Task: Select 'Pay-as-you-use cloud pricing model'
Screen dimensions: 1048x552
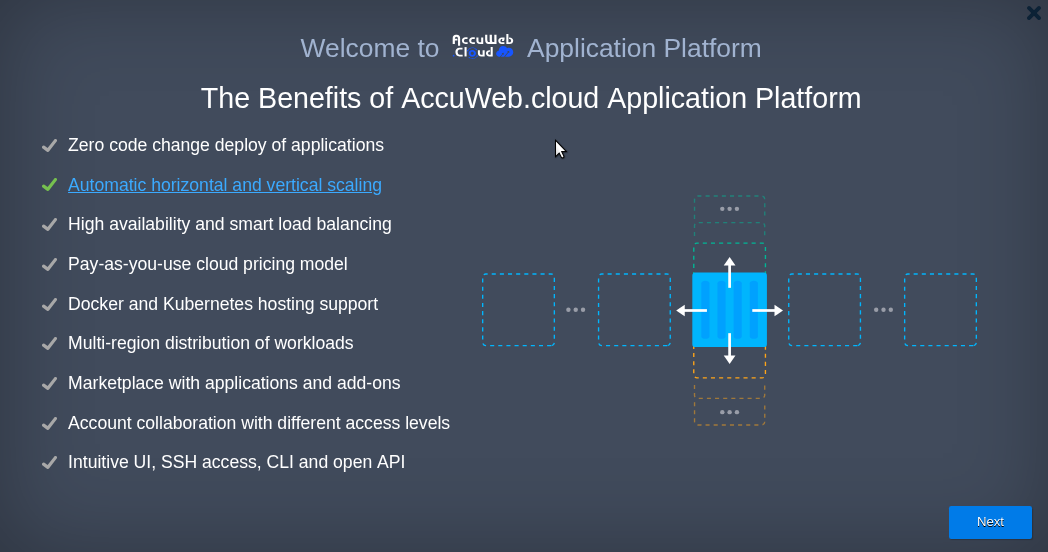Action: [x=208, y=264]
